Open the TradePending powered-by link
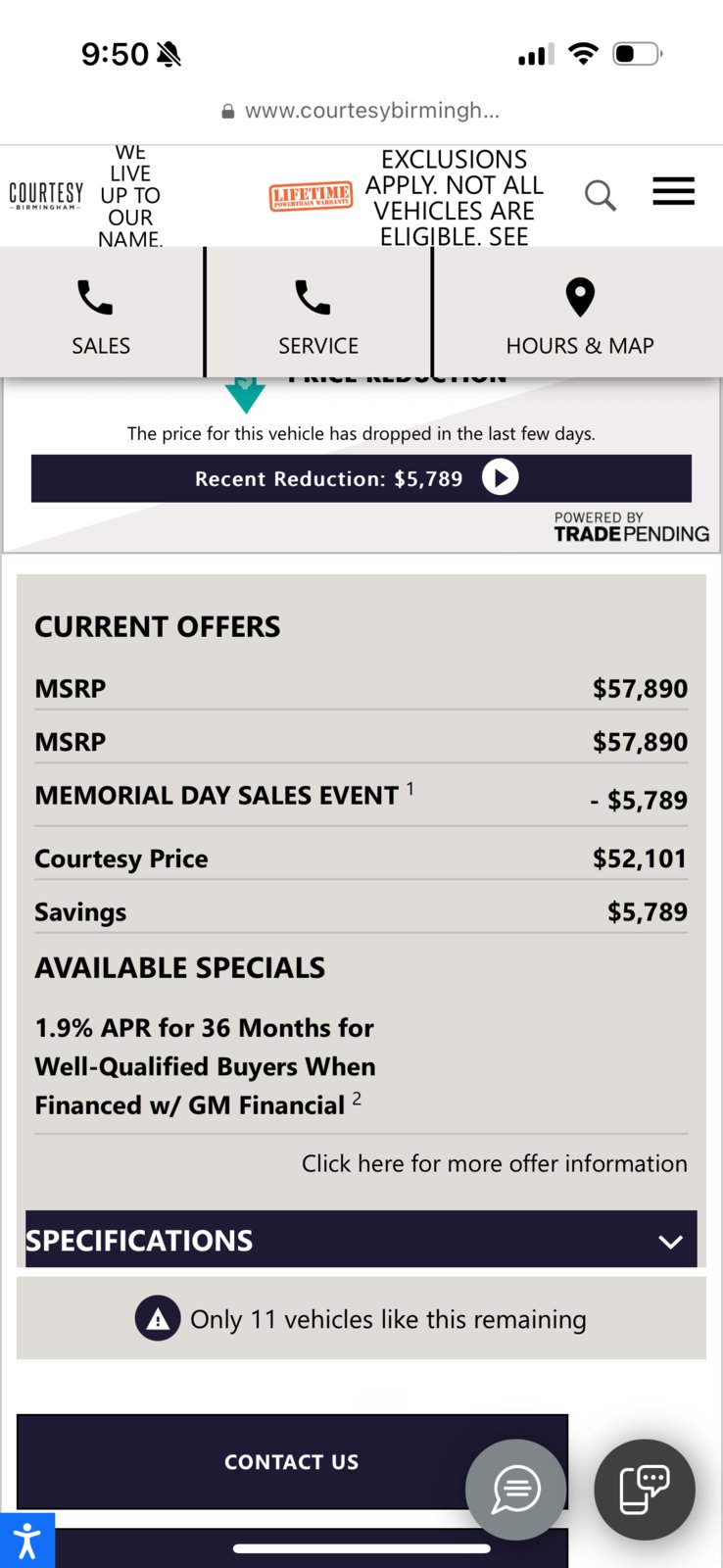Viewport: 723px width, 1568px height. coord(632,526)
